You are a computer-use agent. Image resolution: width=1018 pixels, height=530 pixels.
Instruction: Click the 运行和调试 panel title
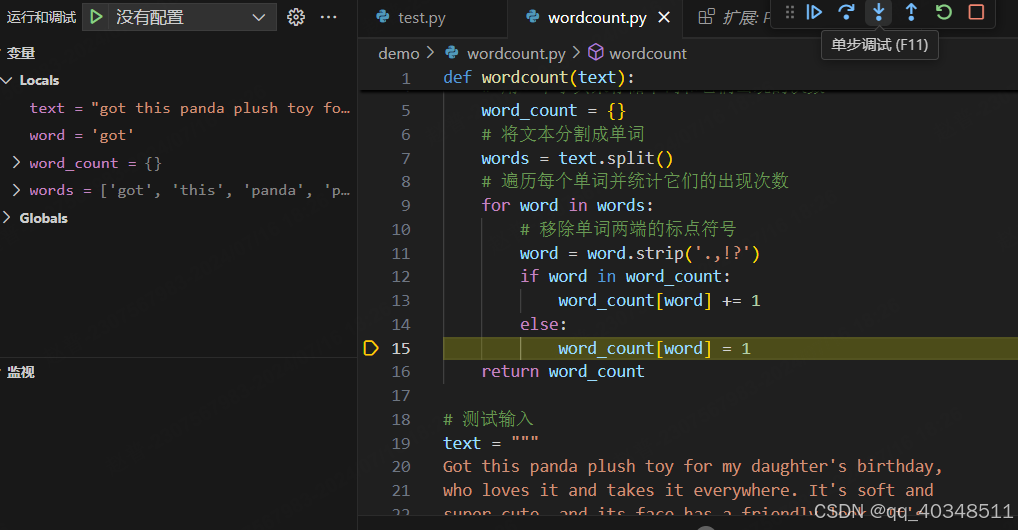pos(42,17)
